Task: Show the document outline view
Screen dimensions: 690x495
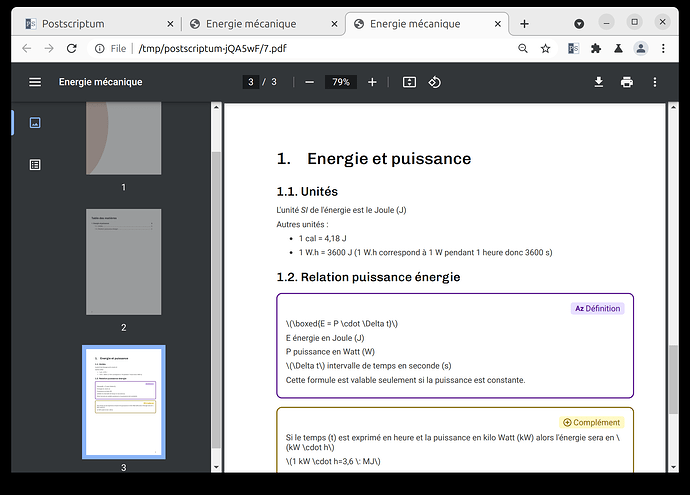Action: pos(35,164)
